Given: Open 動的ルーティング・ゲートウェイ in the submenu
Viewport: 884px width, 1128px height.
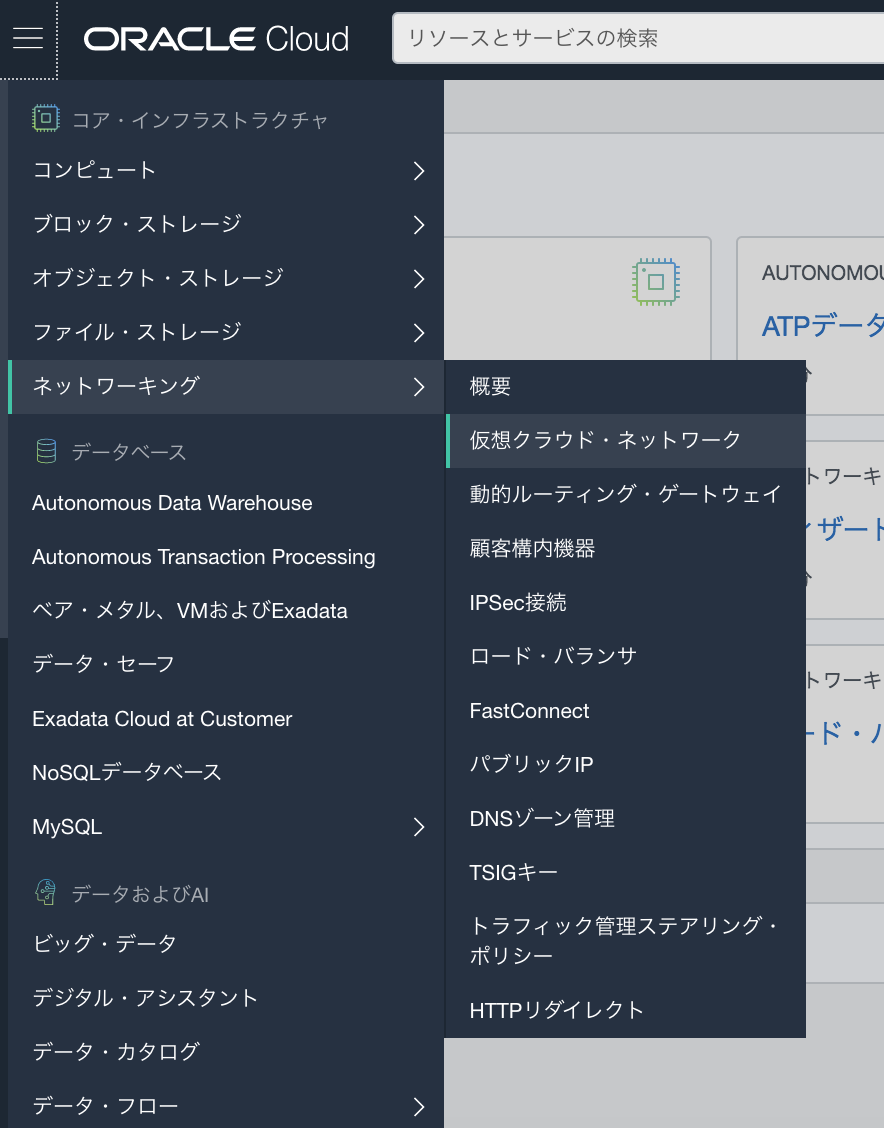Looking at the screenshot, I should click(x=625, y=494).
